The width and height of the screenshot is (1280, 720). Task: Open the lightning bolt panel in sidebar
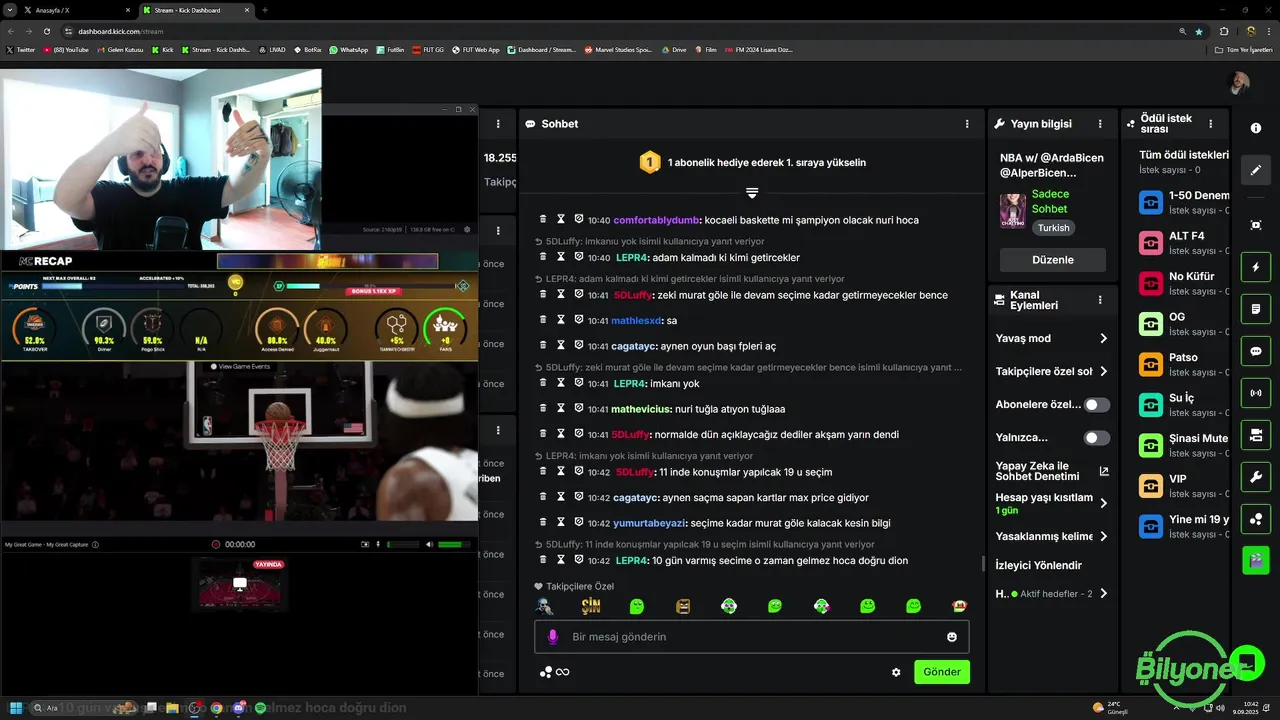[x=1256, y=268]
